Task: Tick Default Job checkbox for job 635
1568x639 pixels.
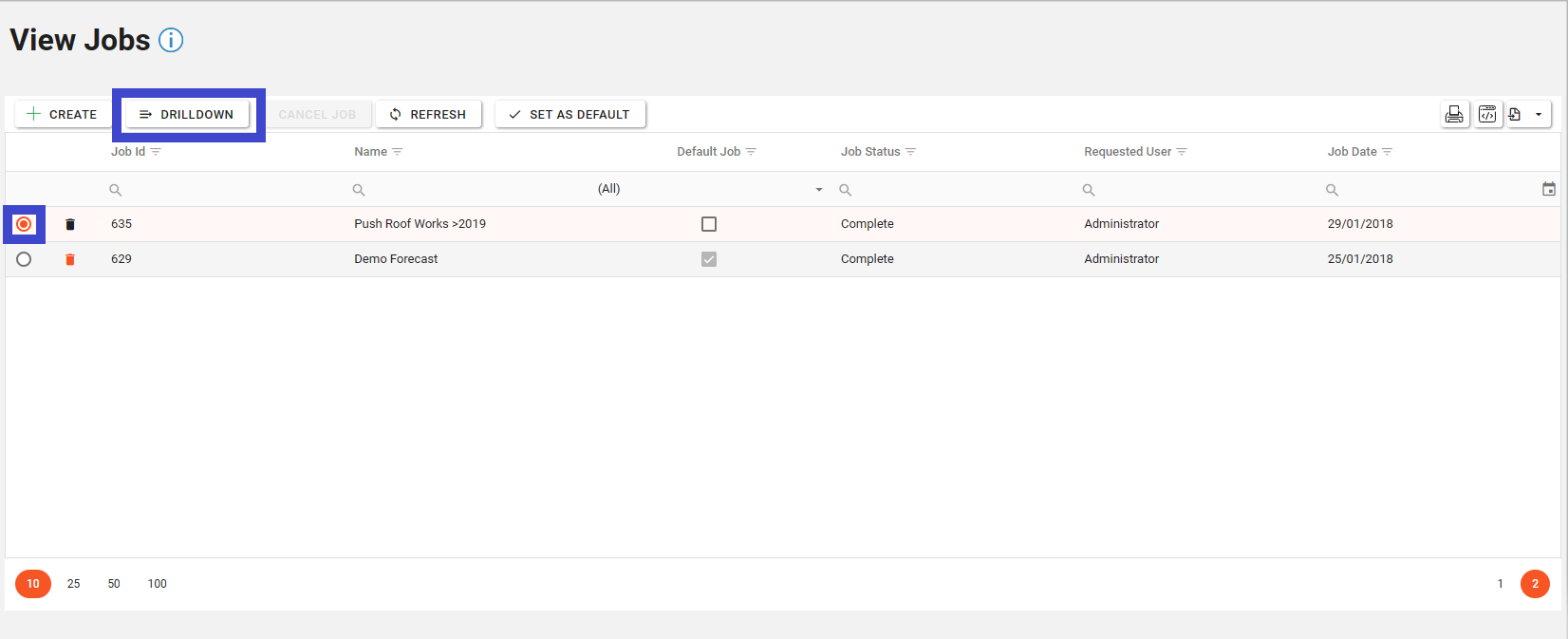Action: click(x=709, y=224)
